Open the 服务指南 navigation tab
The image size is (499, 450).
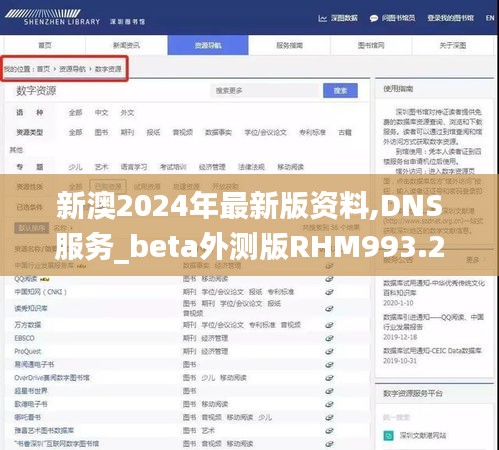289,45
